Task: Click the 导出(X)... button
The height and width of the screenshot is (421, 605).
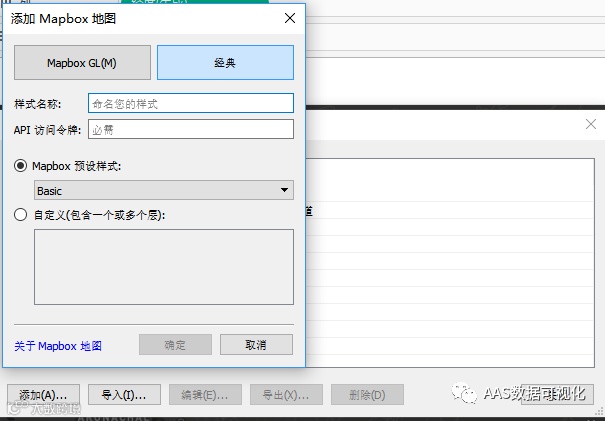Action: pyautogui.click(x=286, y=394)
